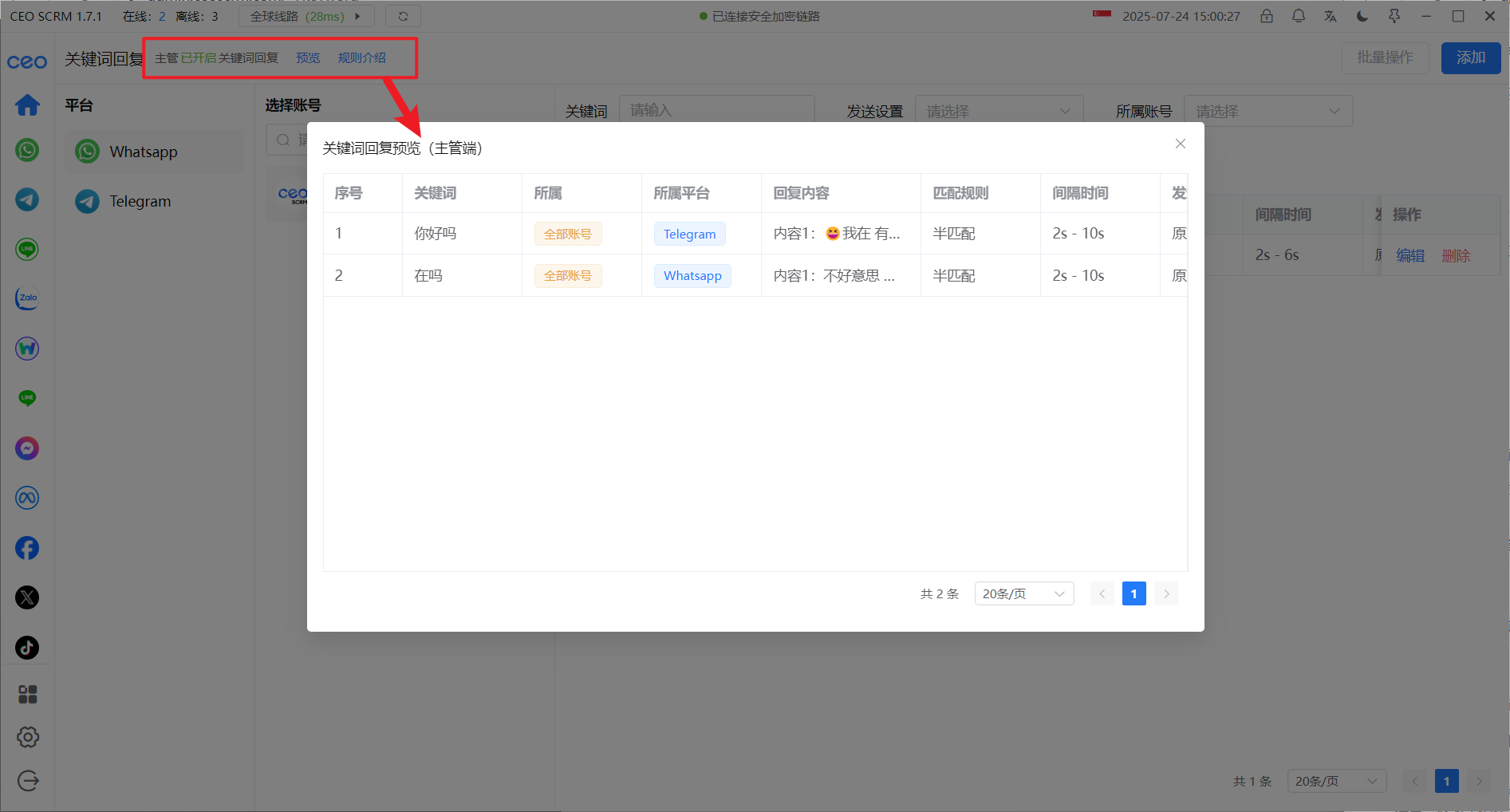Click page 1 in the dialog pagination

(1133, 593)
